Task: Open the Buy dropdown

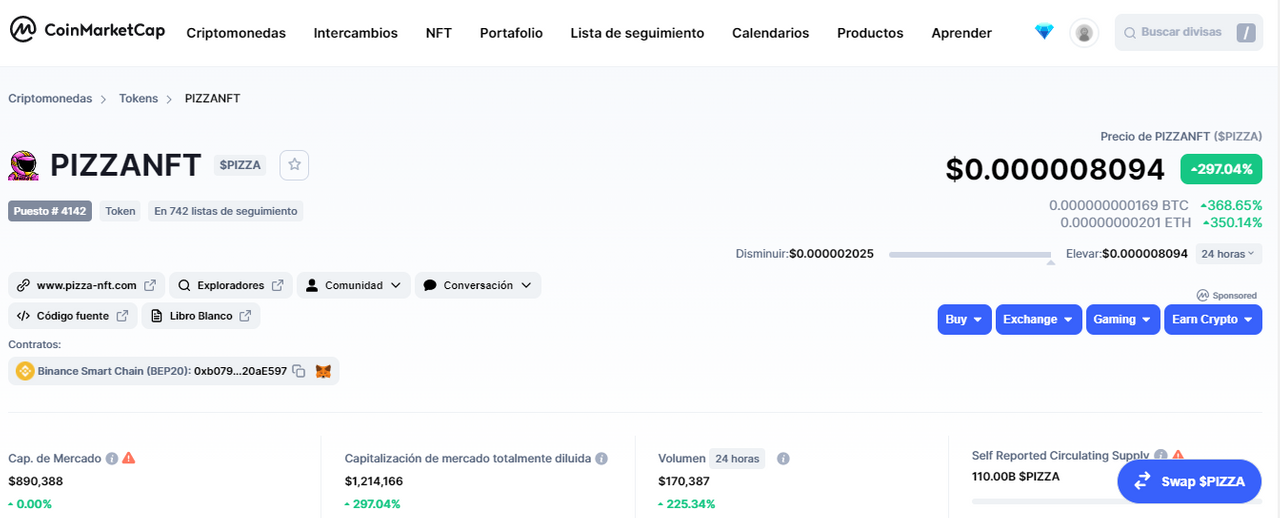Action: coord(965,319)
